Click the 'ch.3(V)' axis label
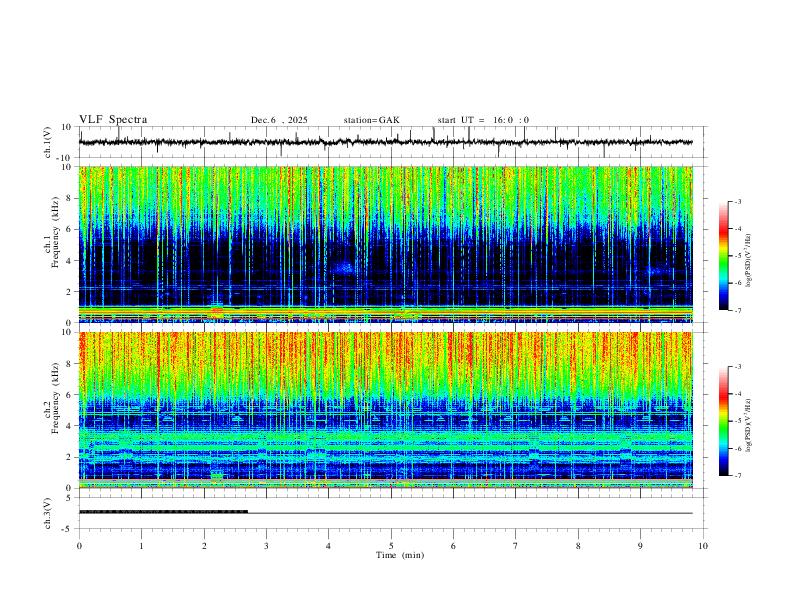The width and height of the screenshot is (792, 612). 48,513
